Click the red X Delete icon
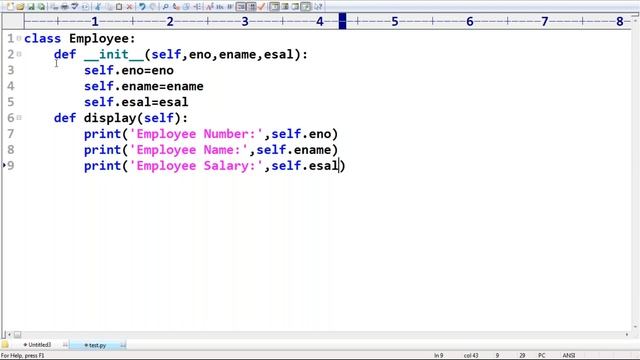640x360 pixels. click(129, 7)
